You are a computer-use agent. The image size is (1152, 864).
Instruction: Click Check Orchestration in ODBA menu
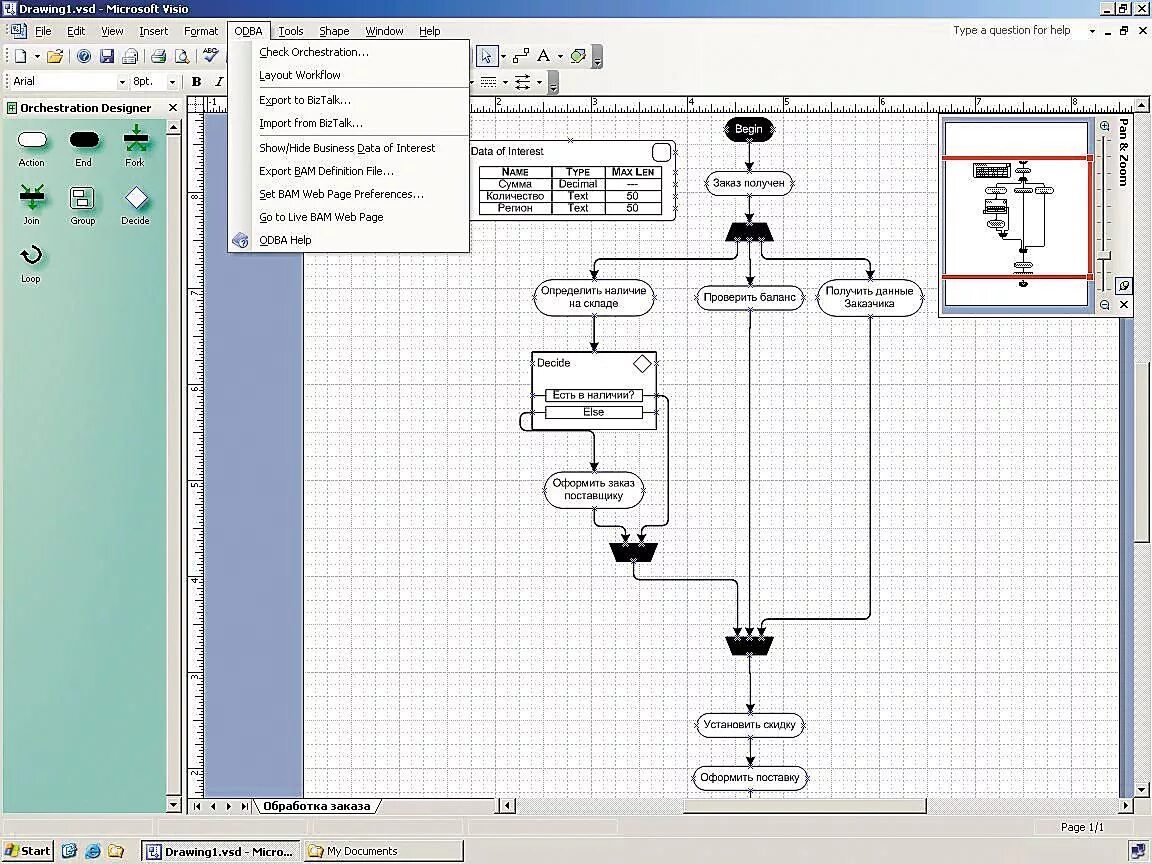(313, 51)
